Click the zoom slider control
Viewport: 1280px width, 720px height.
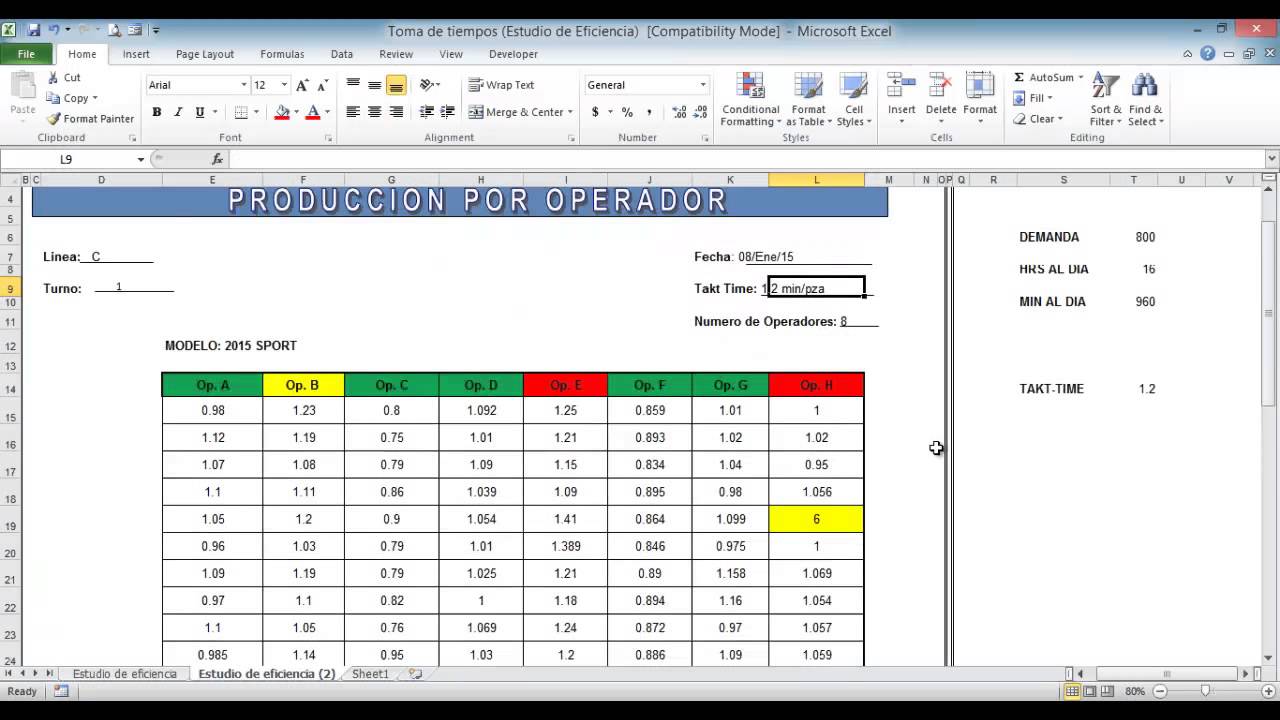click(x=1205, y=691)
